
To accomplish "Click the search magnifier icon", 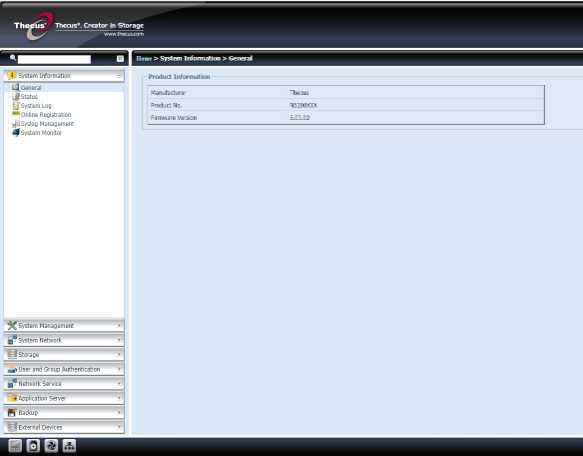I will tap(13, 58).
